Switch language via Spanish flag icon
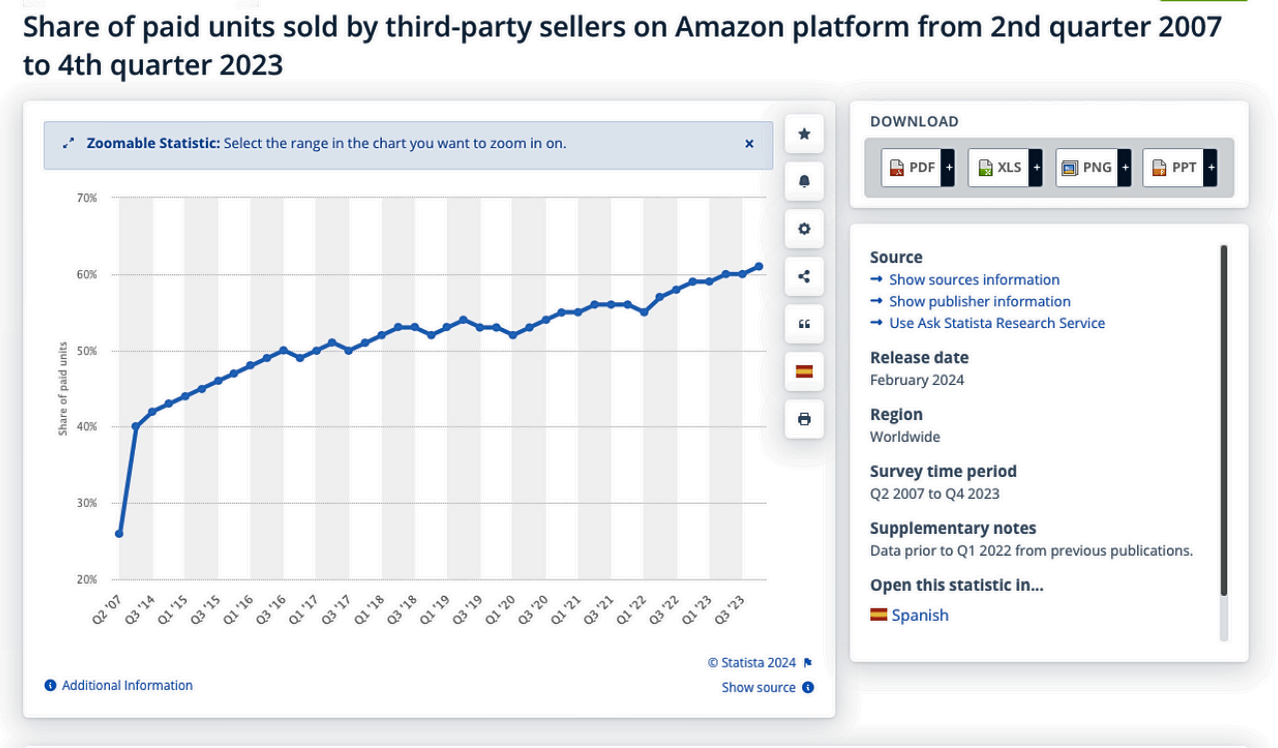The height and width of the screenshot is (748, 1278). pos(804,371)
